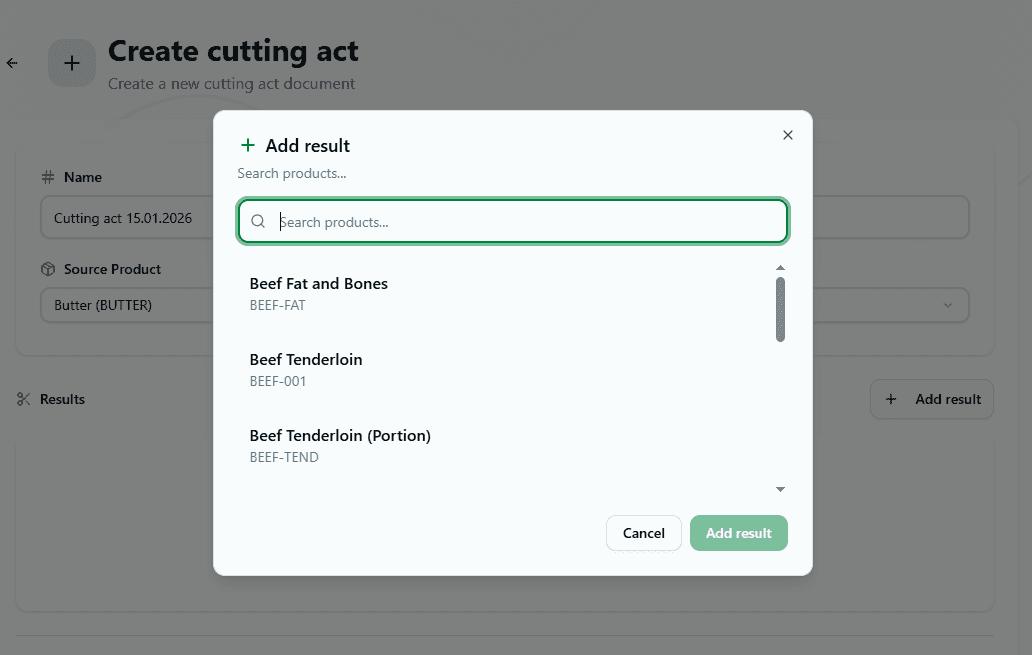Click the Cancel button
This screenshot has width=1032, height=655.
643,533
